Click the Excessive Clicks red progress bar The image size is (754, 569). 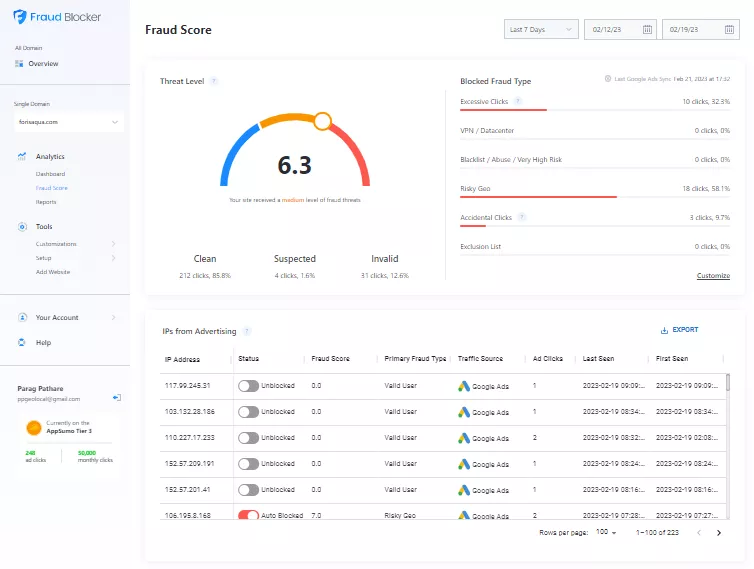click(x=503, y=110)
